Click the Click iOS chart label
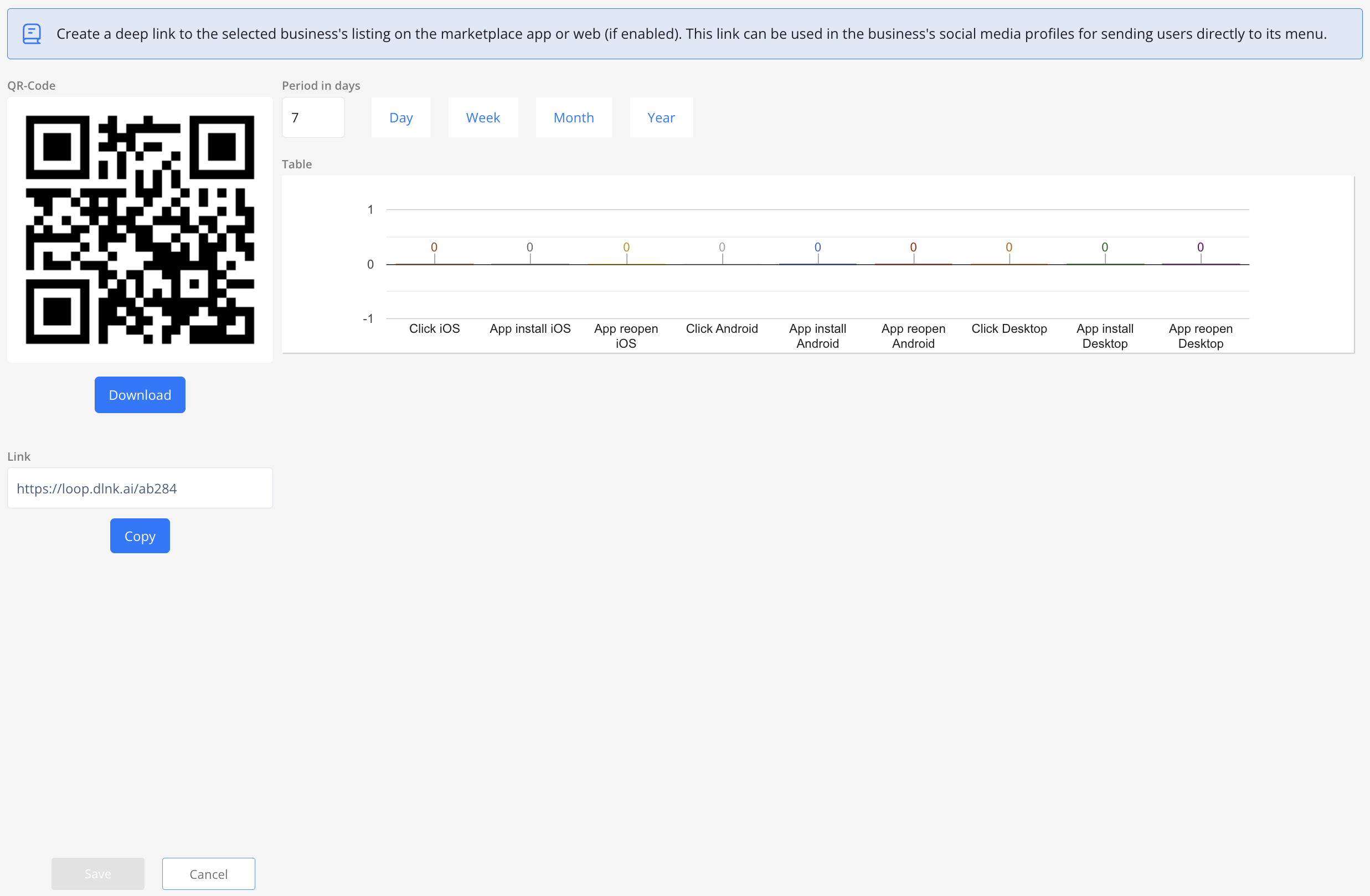 point(434,328)
